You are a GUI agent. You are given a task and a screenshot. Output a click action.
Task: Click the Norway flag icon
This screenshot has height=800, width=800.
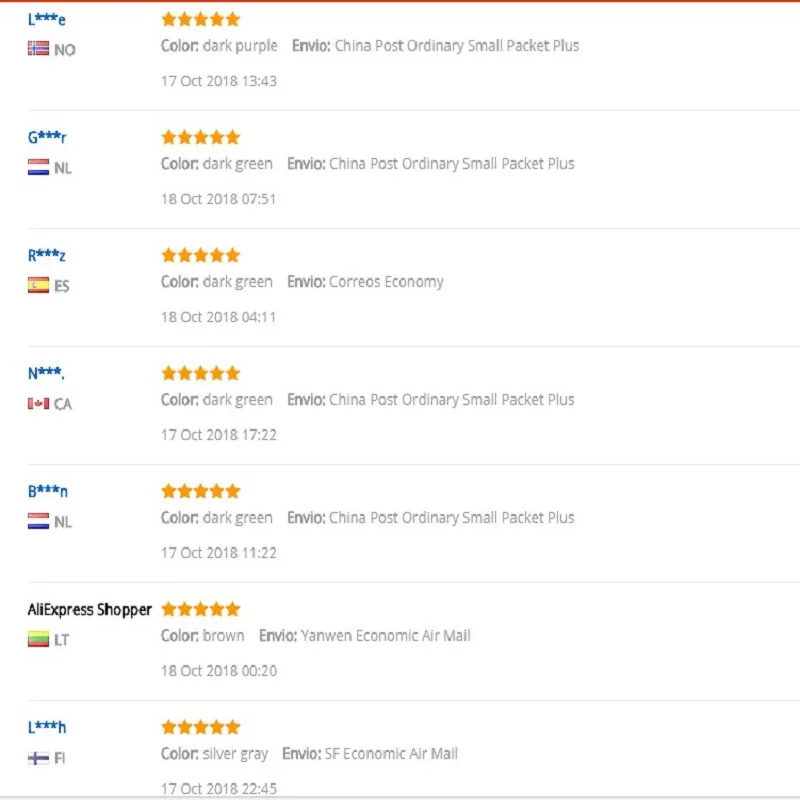[x=38, y=49]
